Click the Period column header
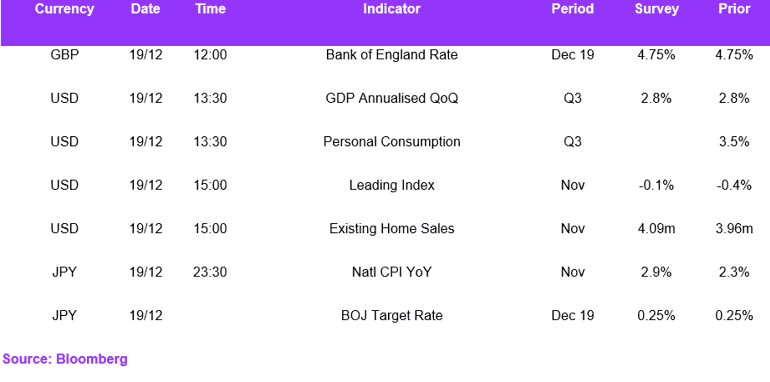Viewport: 770px width, 382px height. 572,9
